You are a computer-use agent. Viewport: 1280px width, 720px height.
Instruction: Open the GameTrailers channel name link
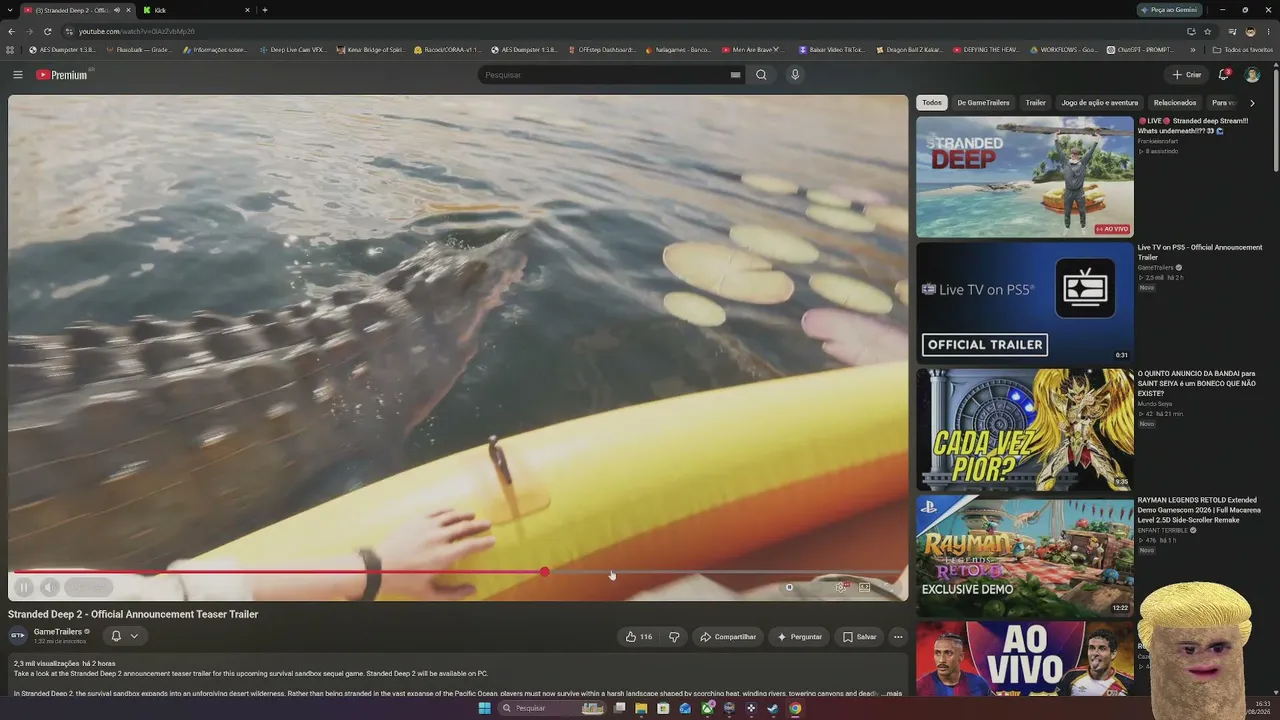coord(58,632)
